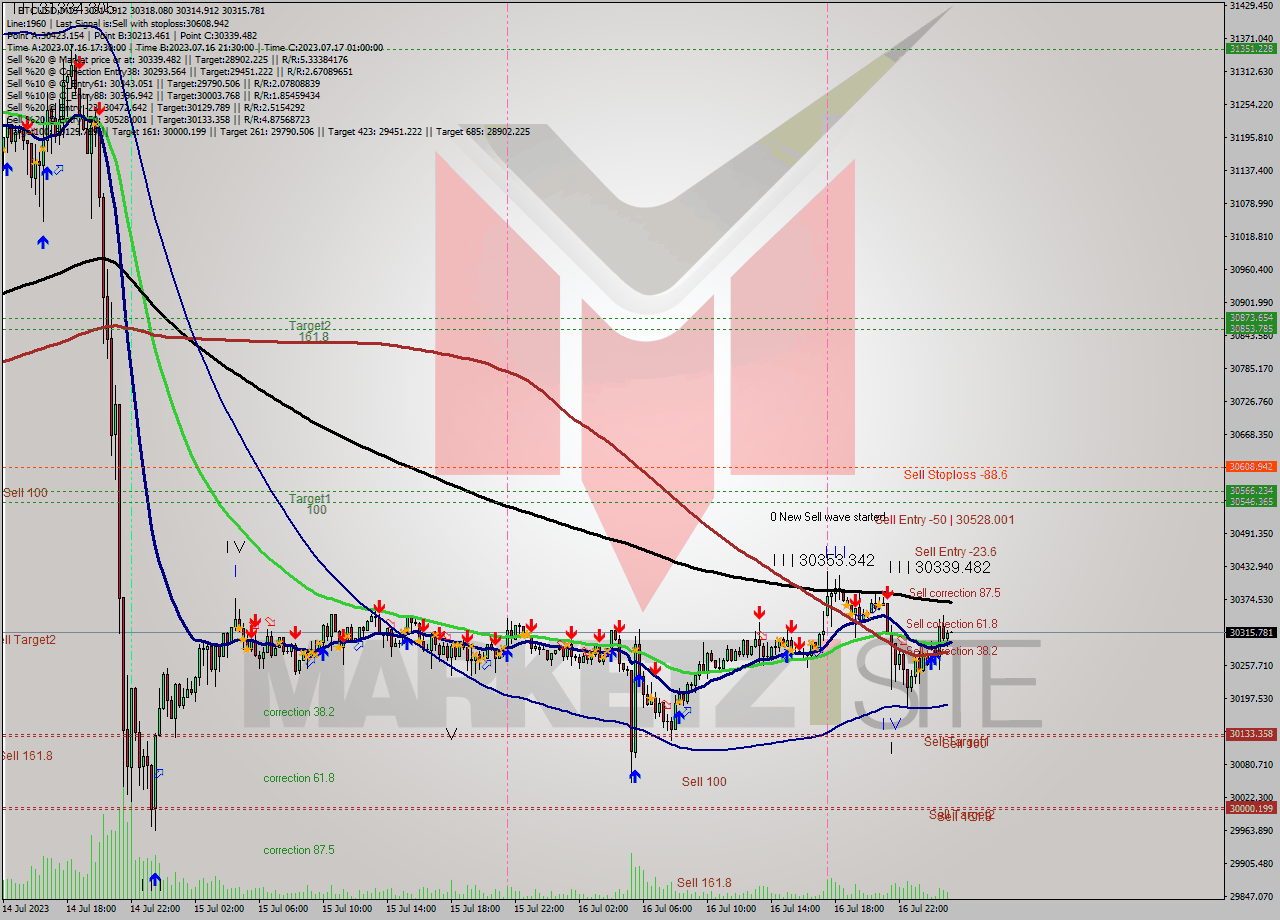Select the 'Sell Entry -50 | 30528.001' label
Viewport: 1280px width, 920px height.
coord(945,520)
